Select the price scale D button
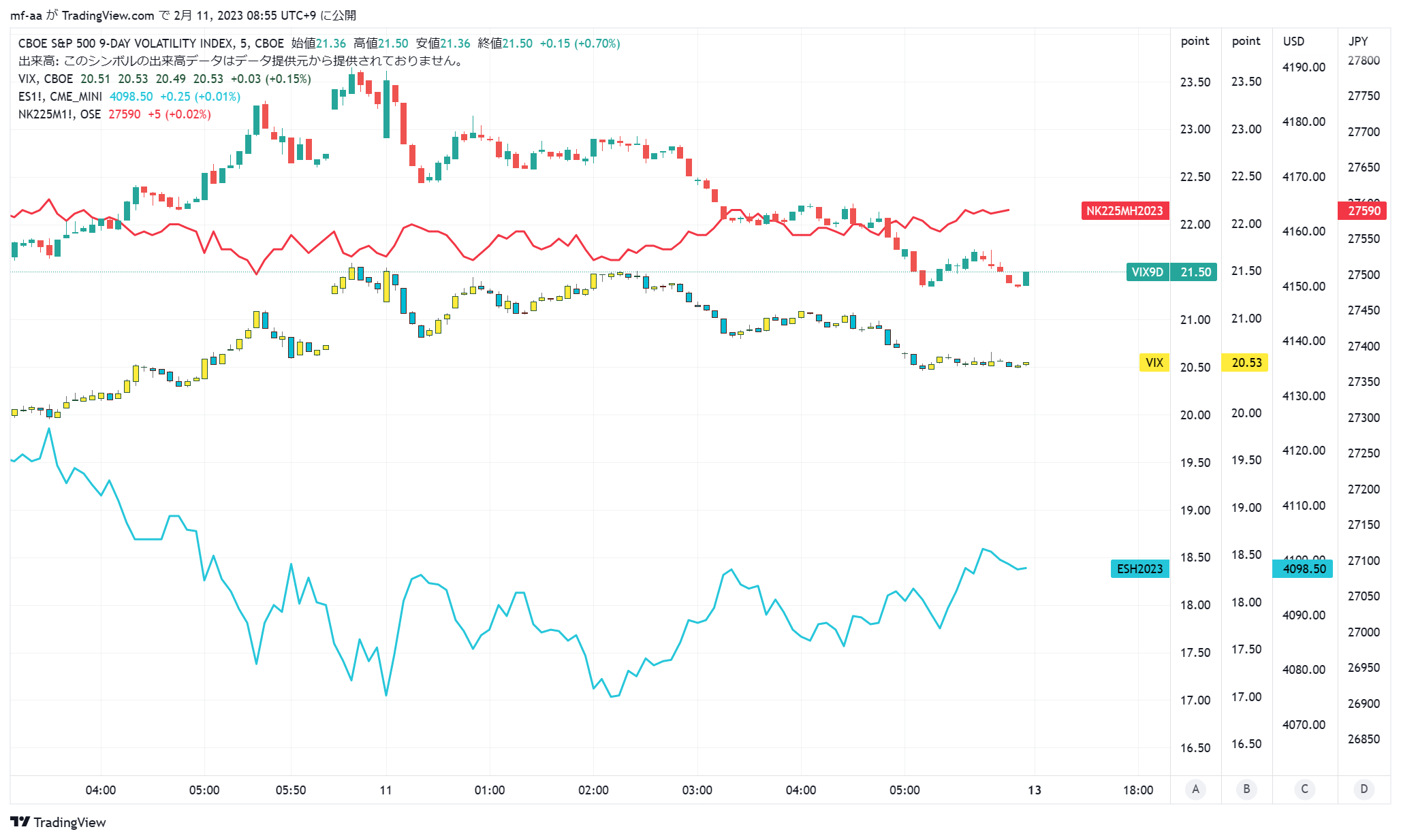Image resolution: width=1401 pixels, height=840 pixels. pos(1364,789)
